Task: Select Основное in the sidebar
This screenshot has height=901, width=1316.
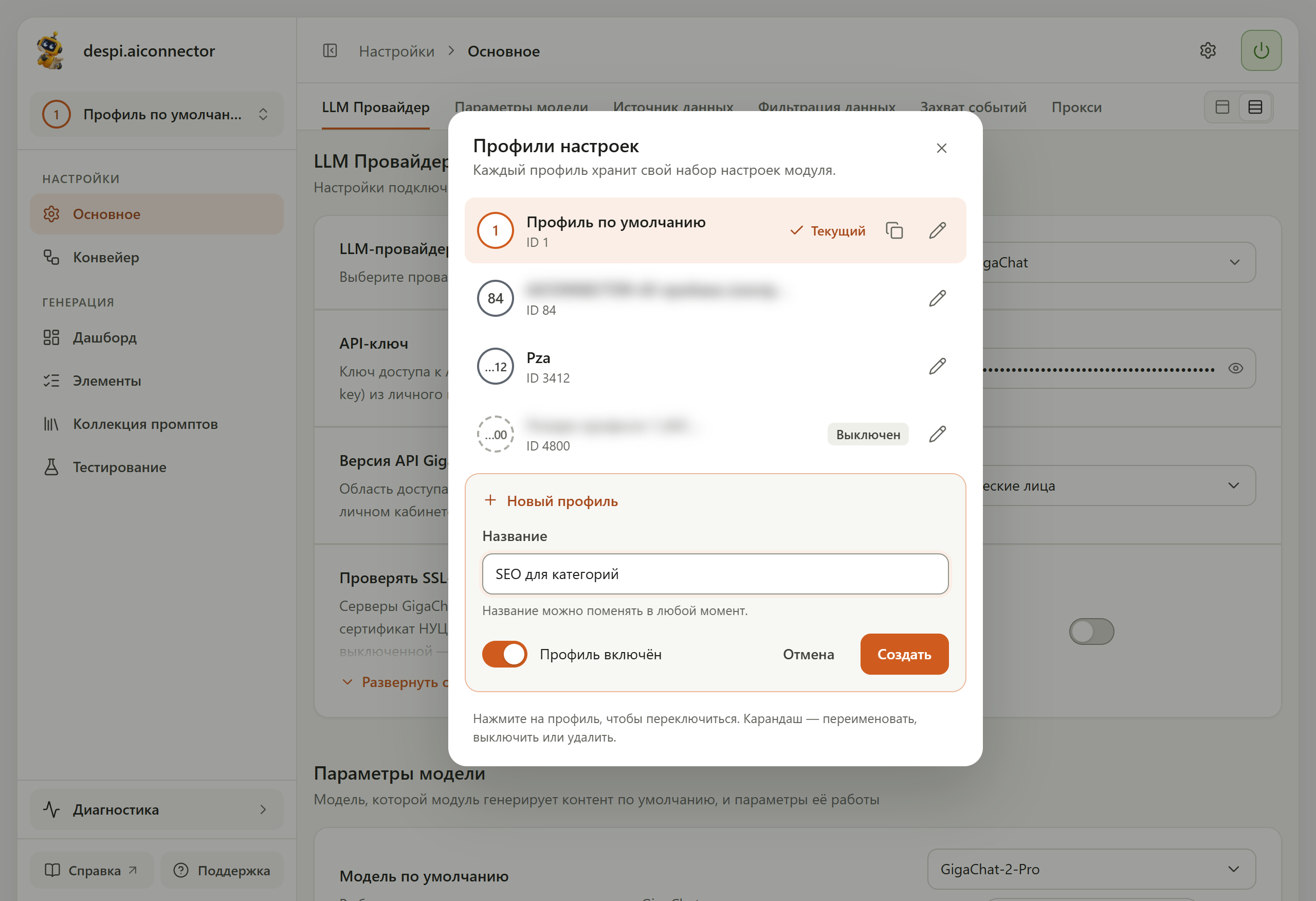Action: [x=157, y=214]
